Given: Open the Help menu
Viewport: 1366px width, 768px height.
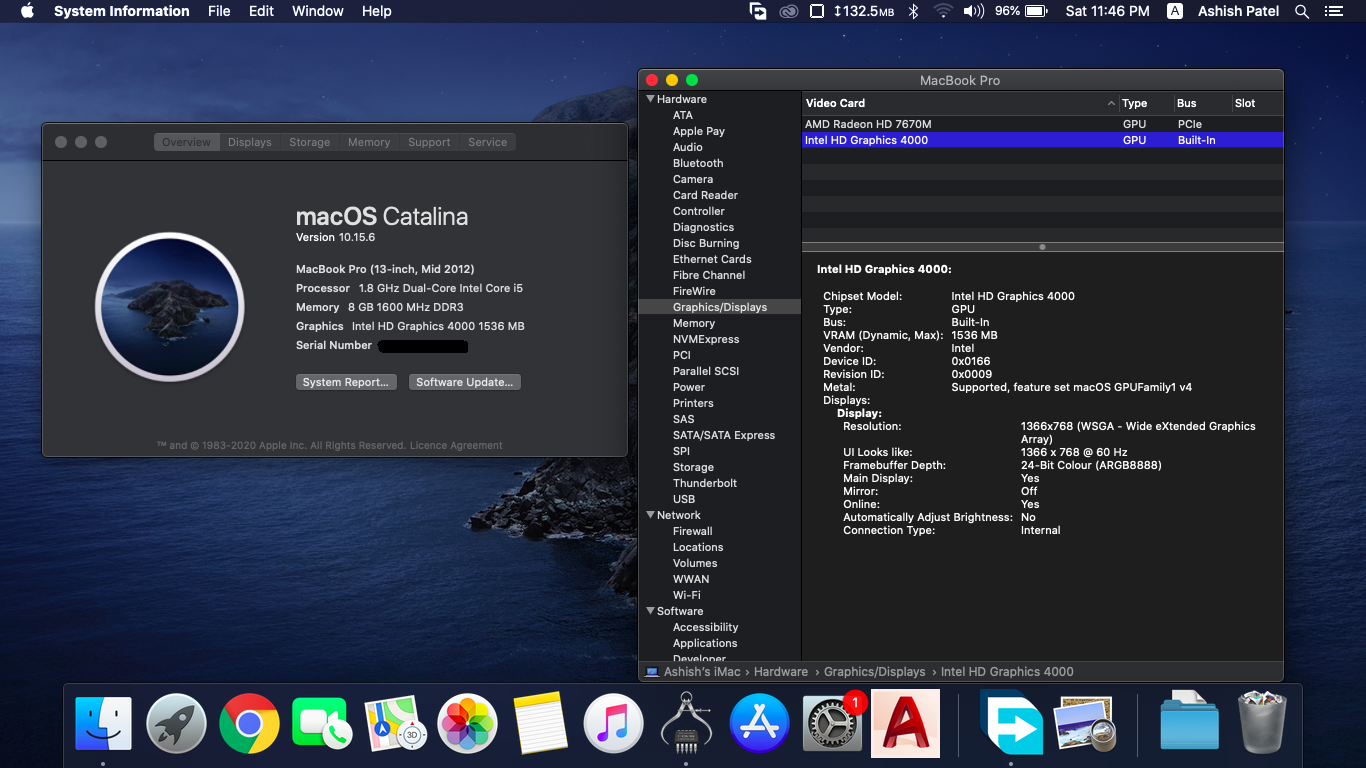Looking at the screenshot, I should pos(376,11).
